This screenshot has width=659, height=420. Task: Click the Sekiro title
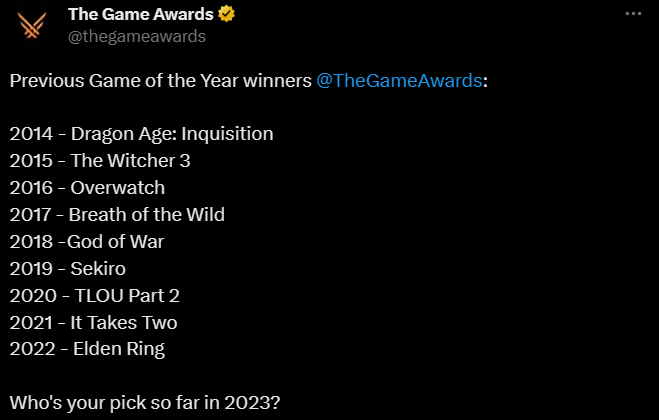[x=98, y=269]
